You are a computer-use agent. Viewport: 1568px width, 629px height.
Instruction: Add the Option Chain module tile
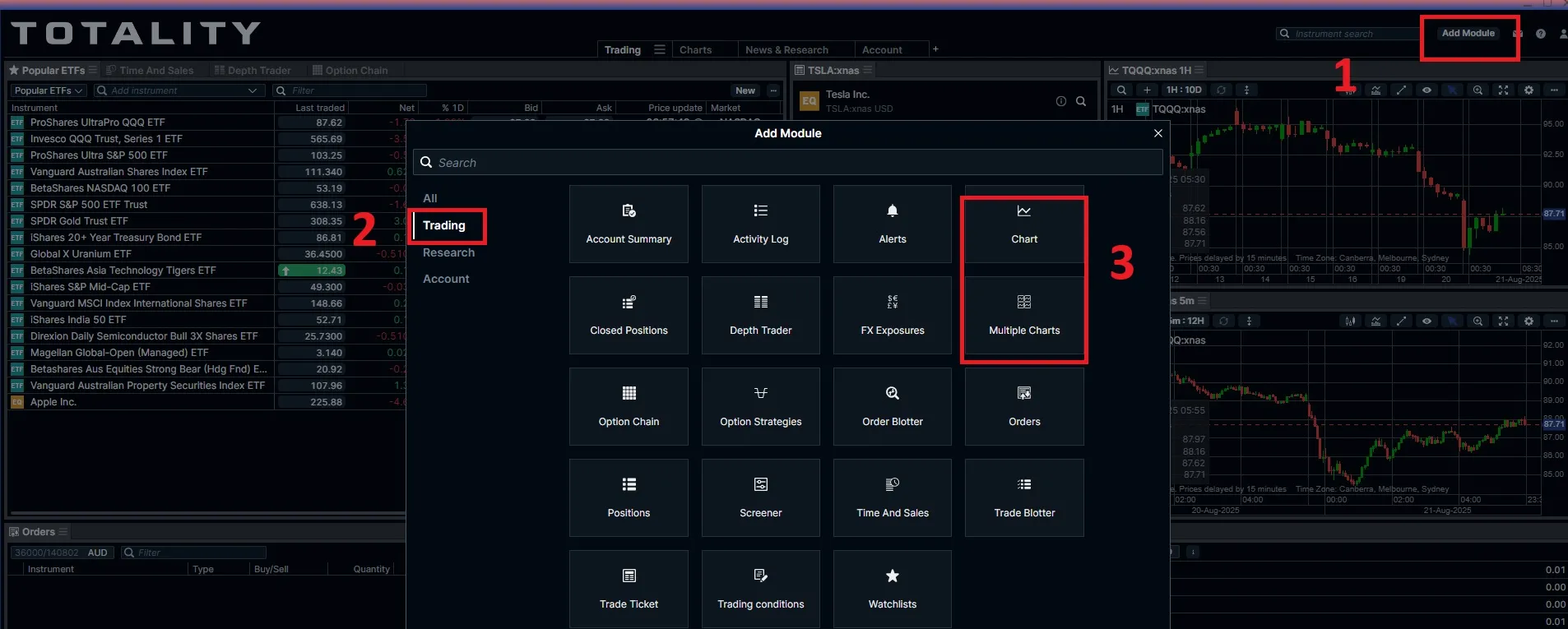629,407
